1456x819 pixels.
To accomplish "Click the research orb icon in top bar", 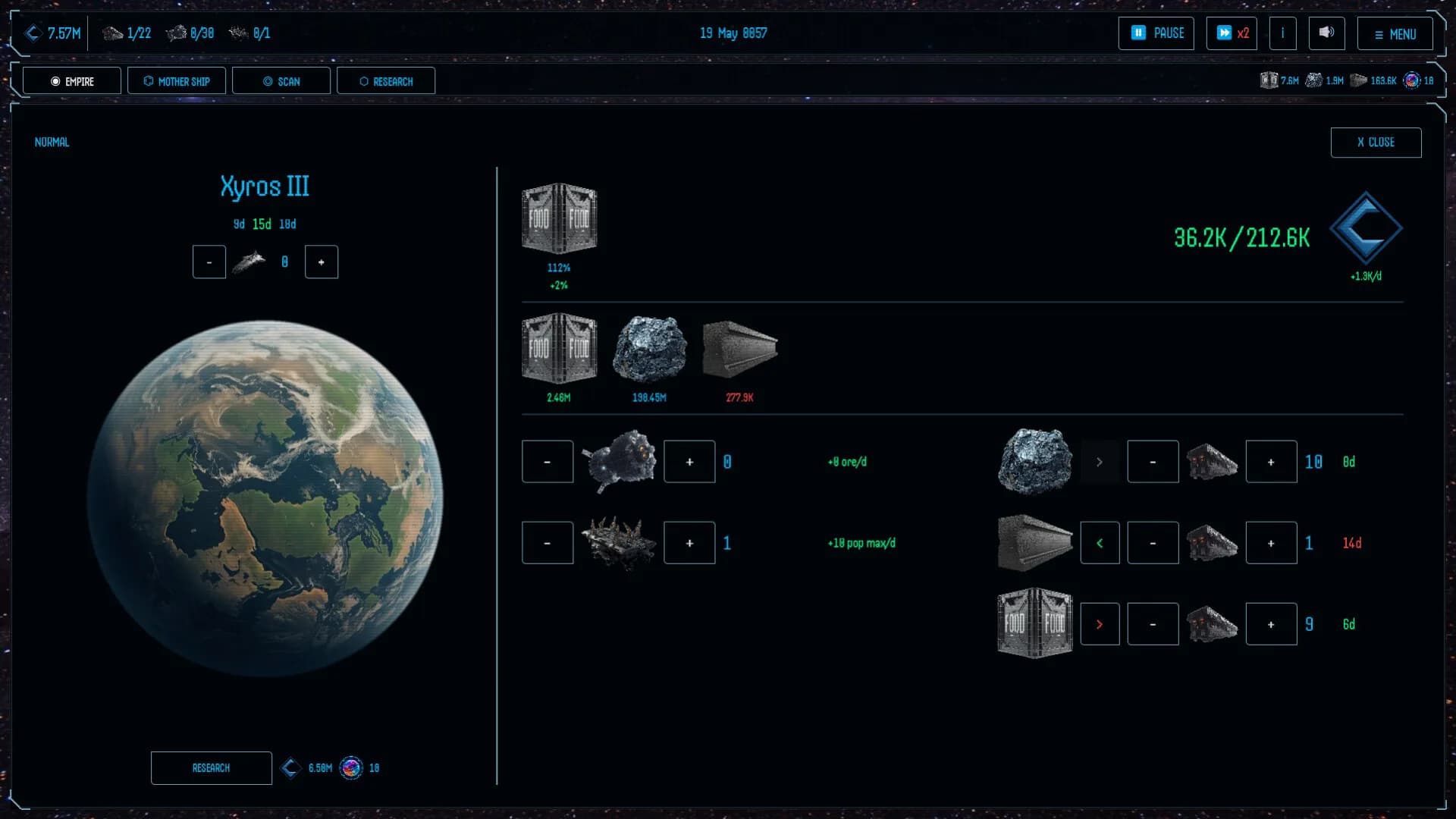I will [x=1412, y=80].
